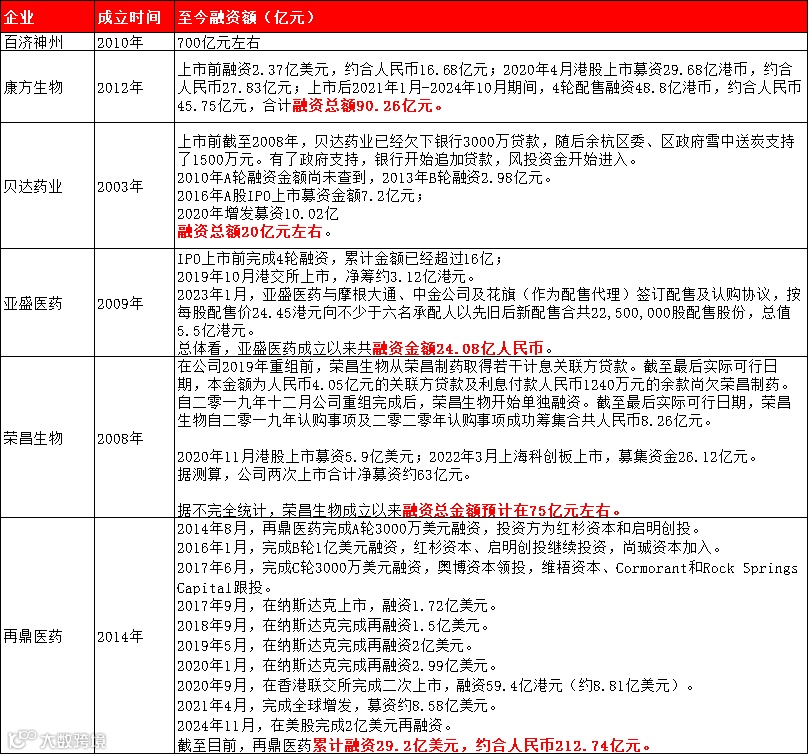810x756 pixels.
Task: Select the cell '2003年'
Action: tap(134, 186)
